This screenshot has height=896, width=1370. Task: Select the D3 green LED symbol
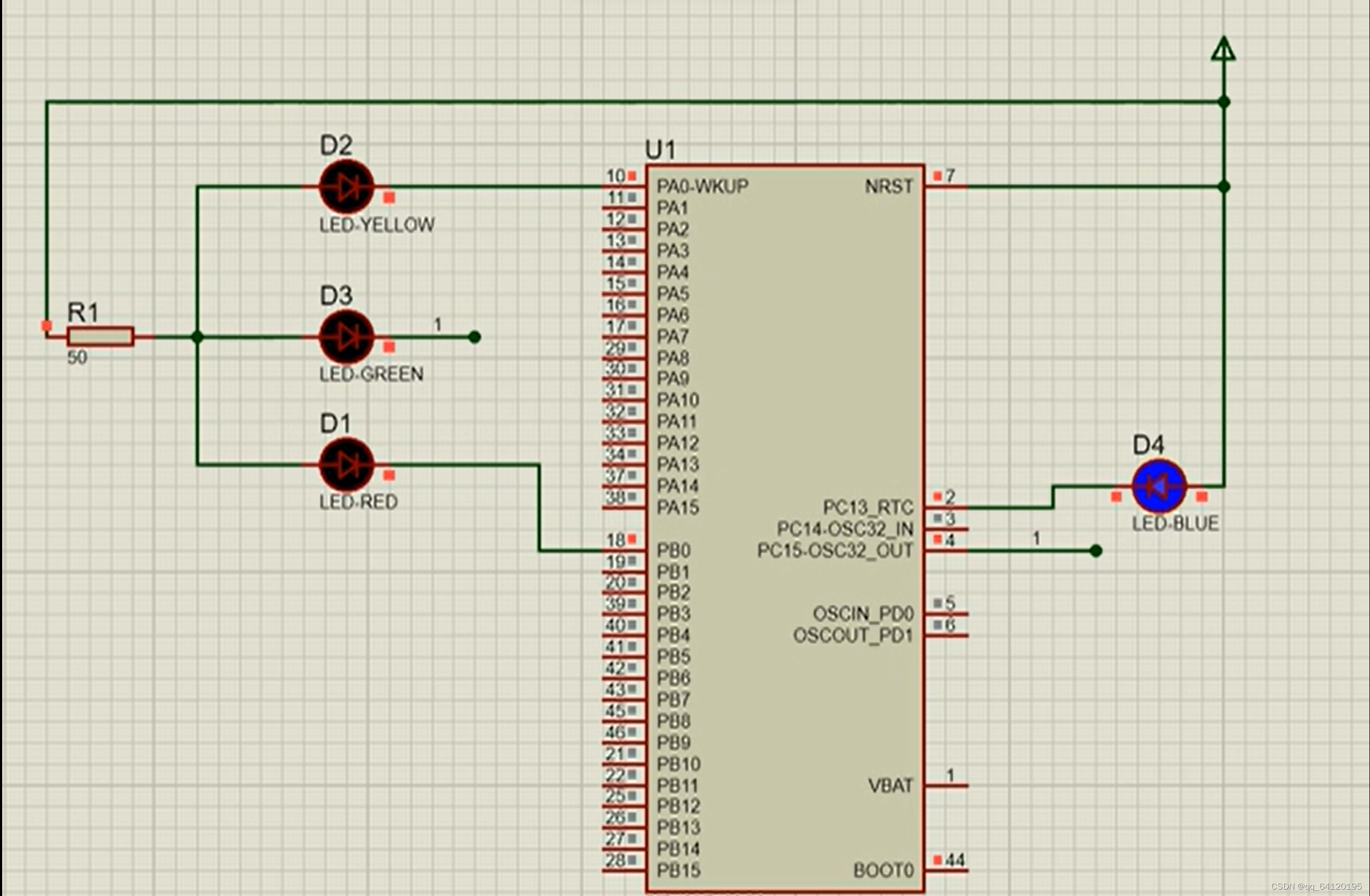[x=346, y=337]
